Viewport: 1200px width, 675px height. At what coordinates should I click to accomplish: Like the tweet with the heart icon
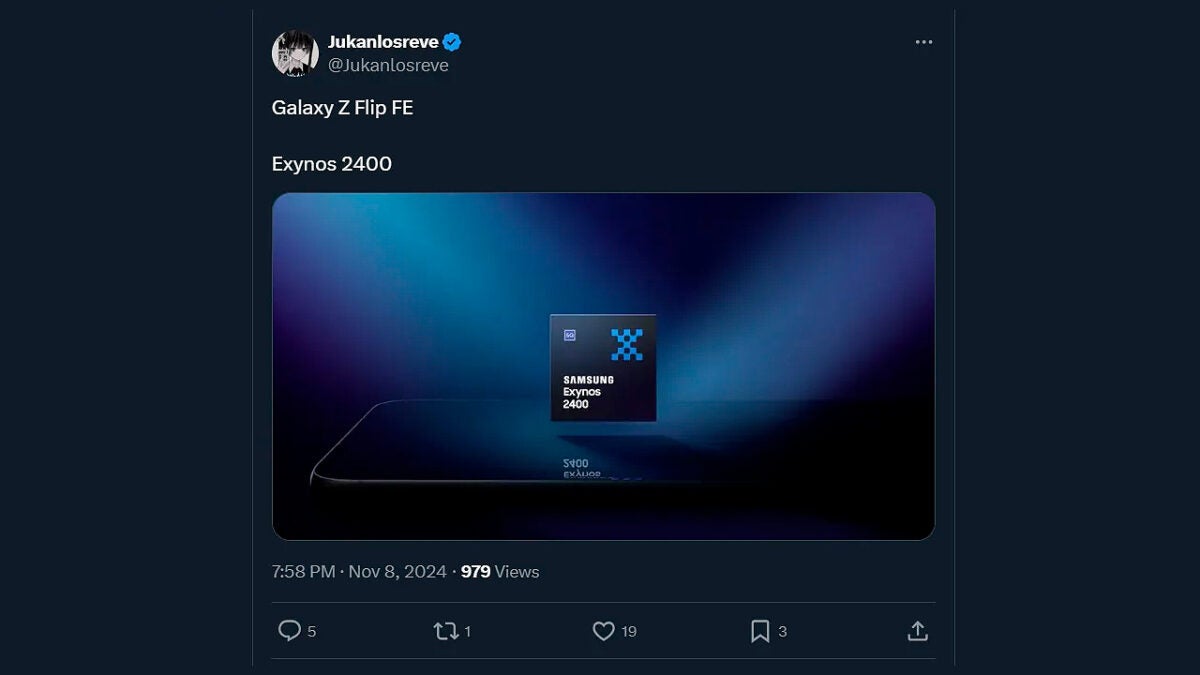603,631
